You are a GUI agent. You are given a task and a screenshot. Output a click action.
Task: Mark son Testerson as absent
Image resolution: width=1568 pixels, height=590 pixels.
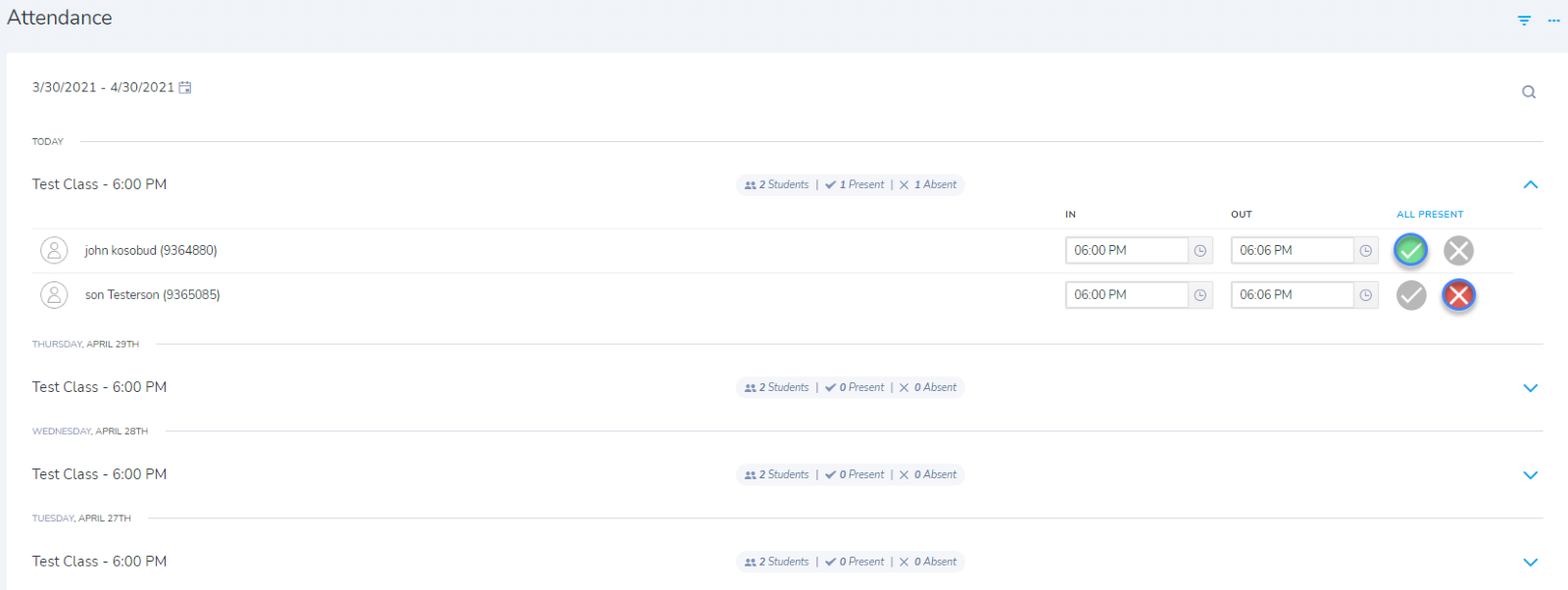(1458, 295)
